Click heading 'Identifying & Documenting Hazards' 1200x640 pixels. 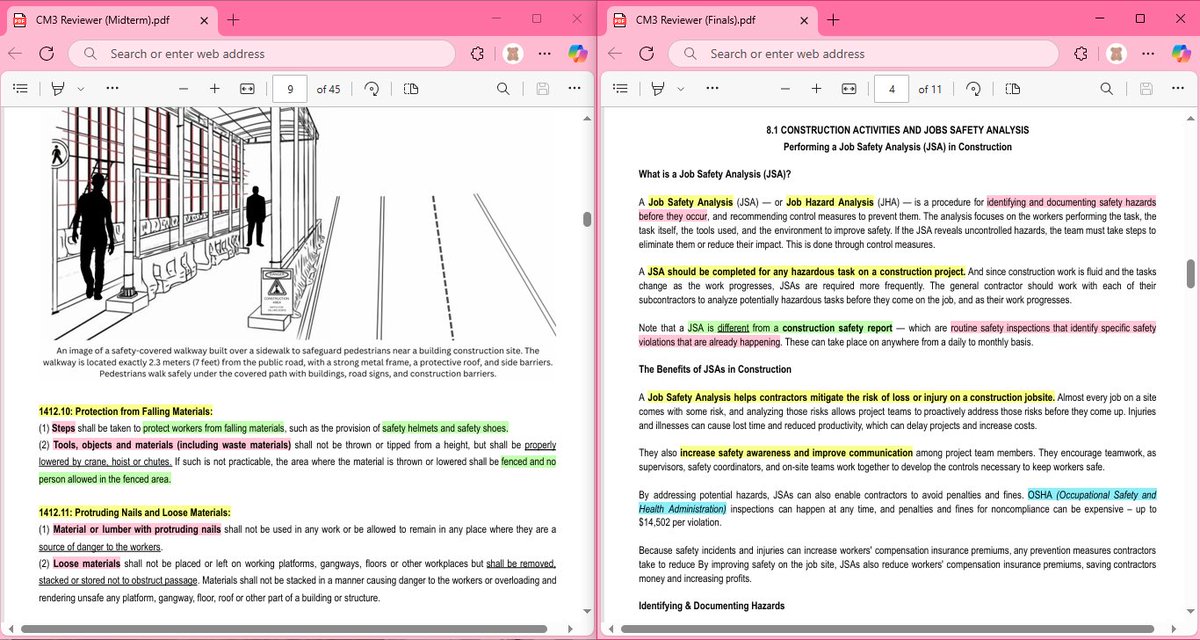click(711, 606)
